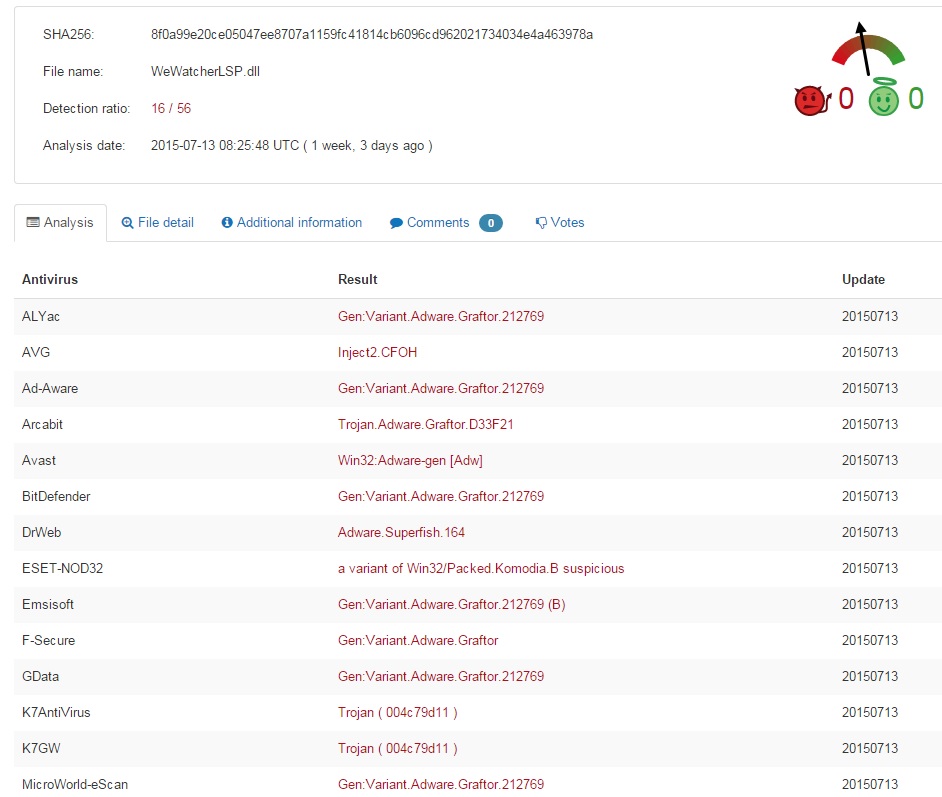Click the magnifier icon beside File detail
The height and width of the screenshot is (797, 942).
click(127, 223)
